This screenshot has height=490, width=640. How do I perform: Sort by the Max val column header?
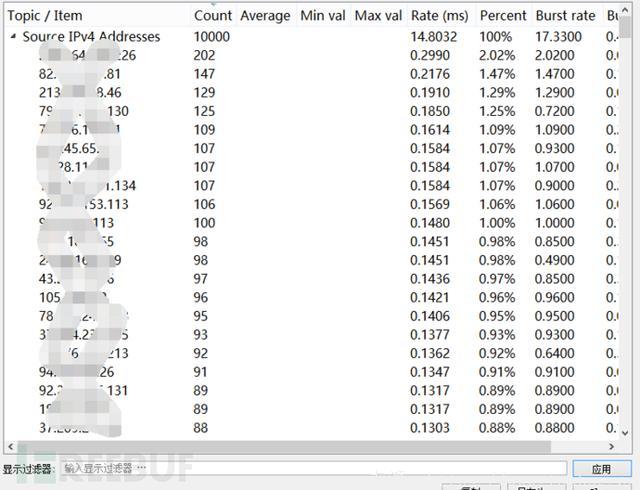click(378, 16)
